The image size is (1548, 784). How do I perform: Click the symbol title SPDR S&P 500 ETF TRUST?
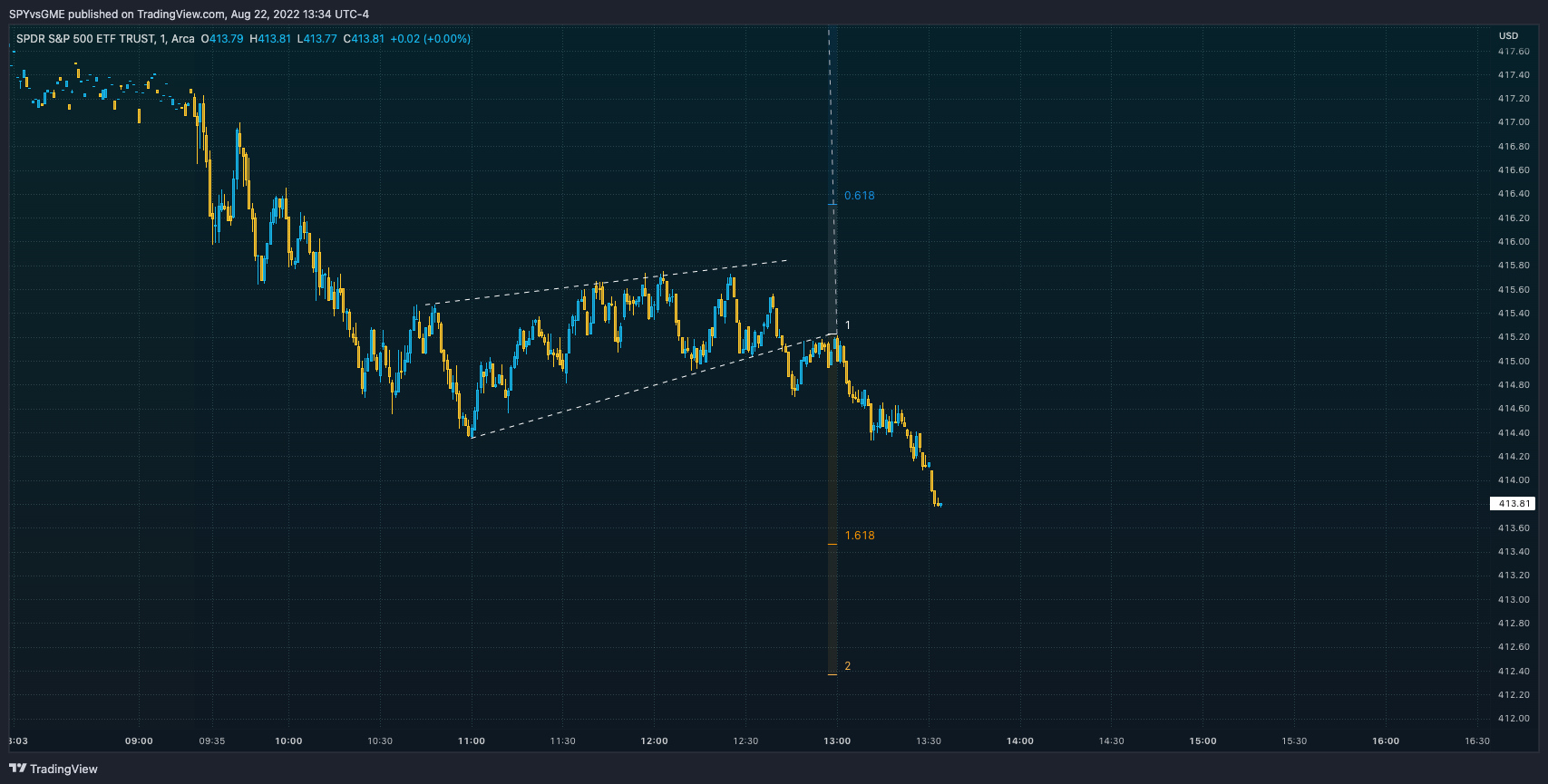85,39
